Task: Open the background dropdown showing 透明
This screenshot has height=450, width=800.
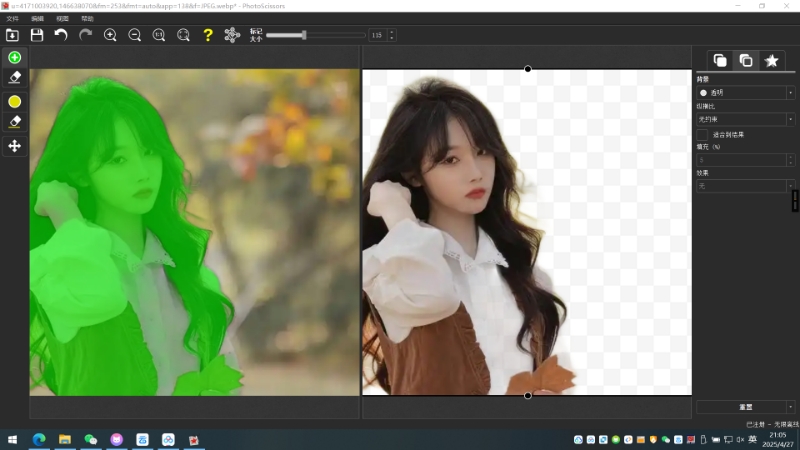Action: click(745, 93)
